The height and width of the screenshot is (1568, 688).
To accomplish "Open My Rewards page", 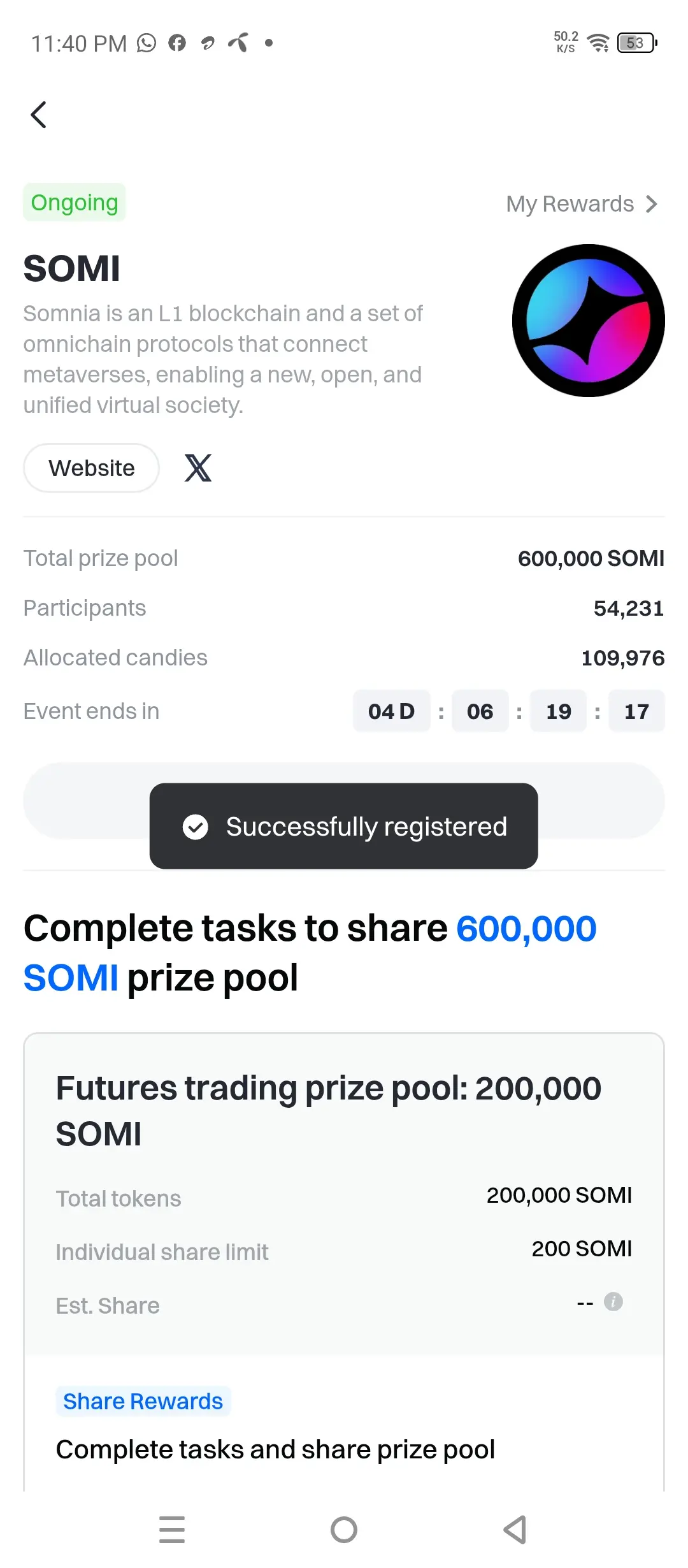I will 582,204.
